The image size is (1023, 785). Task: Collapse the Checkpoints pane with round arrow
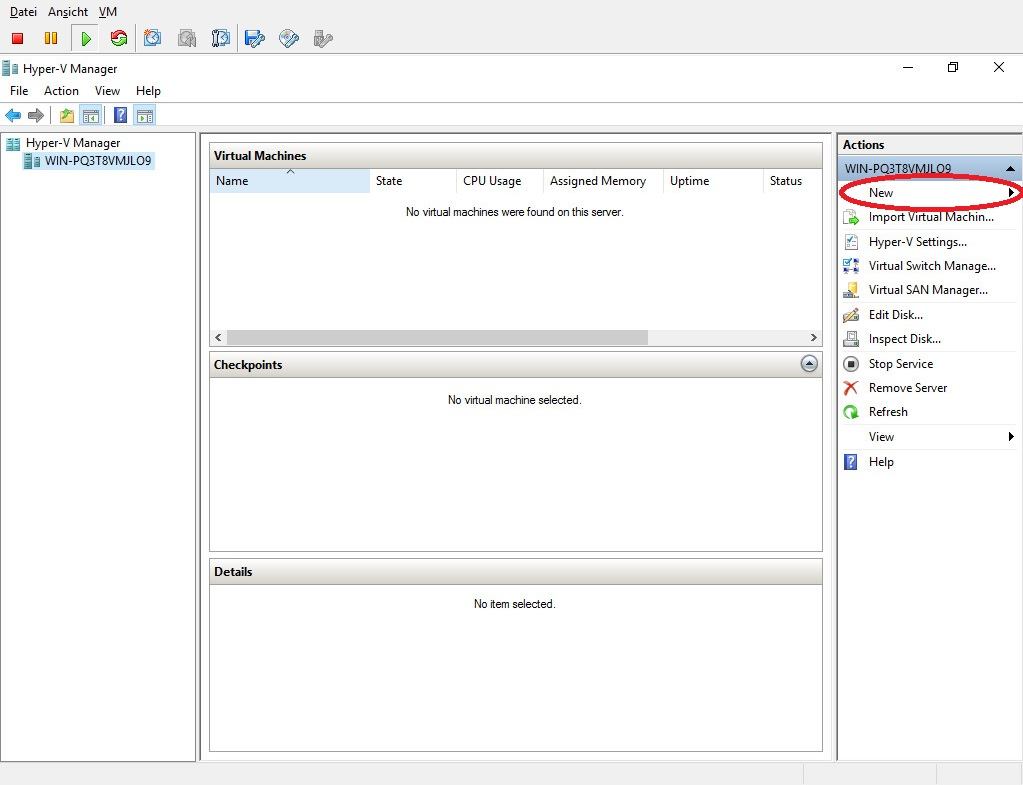pos(809,364)
